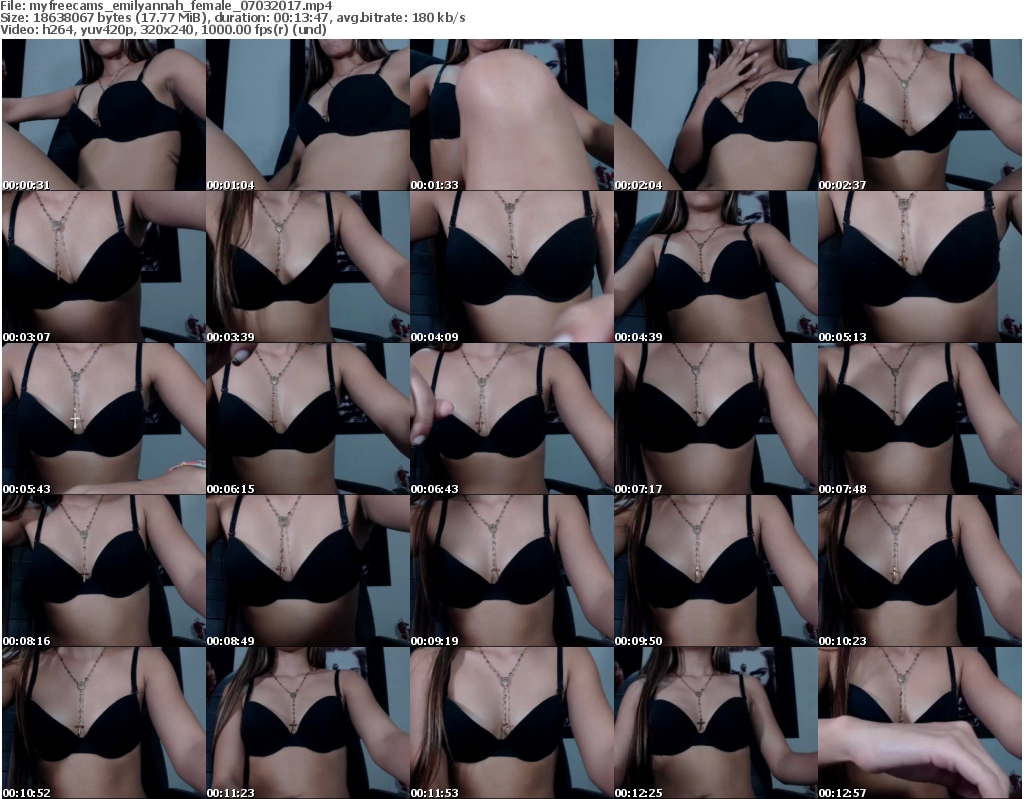
Task: Click the 00:09:19 preview frame
Action: (512, 571)
